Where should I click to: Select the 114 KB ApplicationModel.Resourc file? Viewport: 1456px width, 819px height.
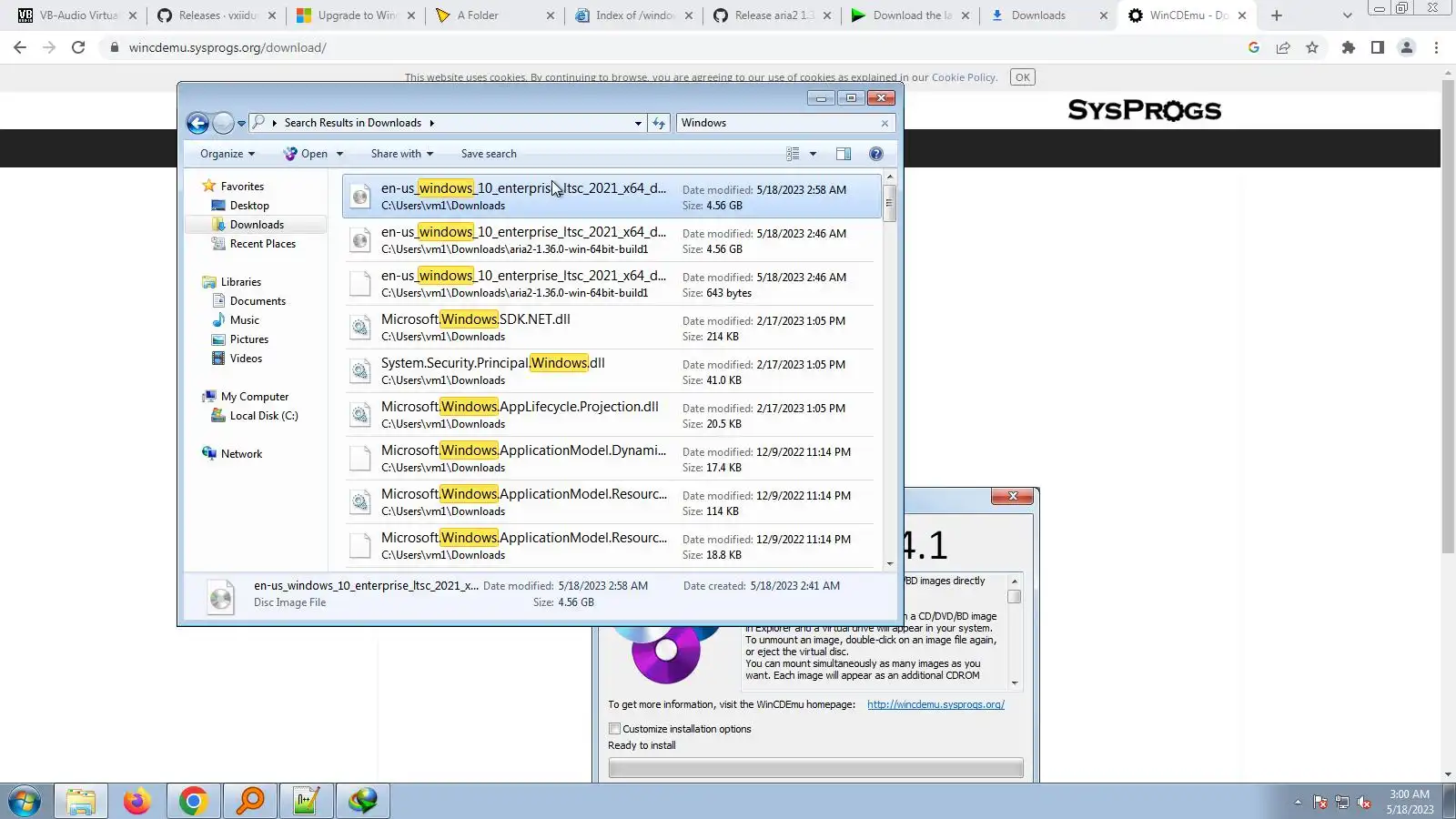point(612,502)
